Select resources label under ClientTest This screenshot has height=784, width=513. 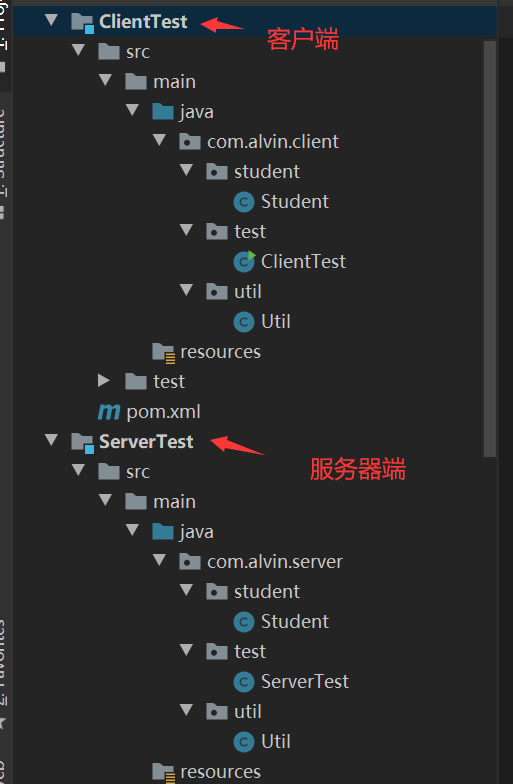pos(220,352)
